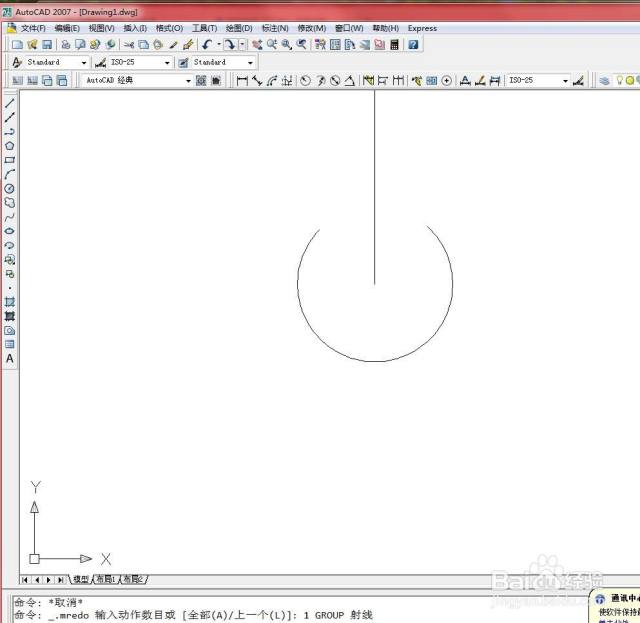Click the Plot print icon
The height and width of the screenshot is (623, 640).
click(65, 44)
